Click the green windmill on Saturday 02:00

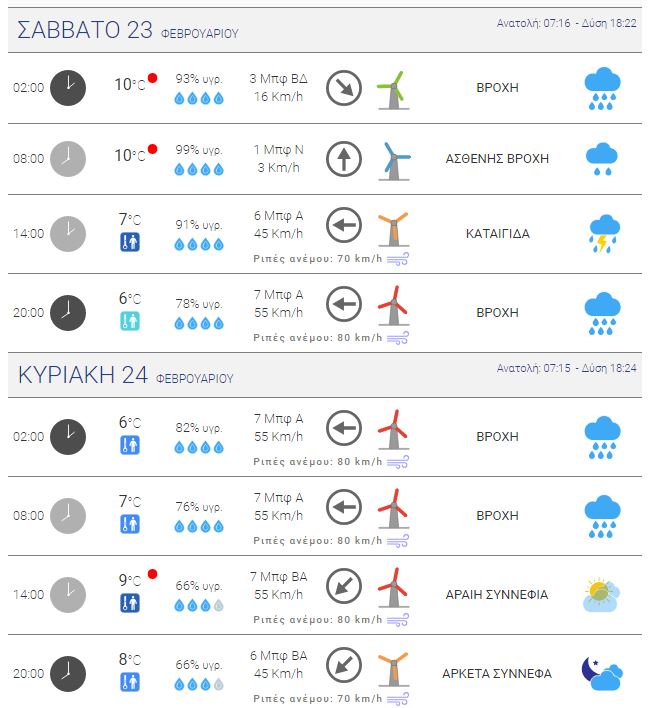pos(393,90)
